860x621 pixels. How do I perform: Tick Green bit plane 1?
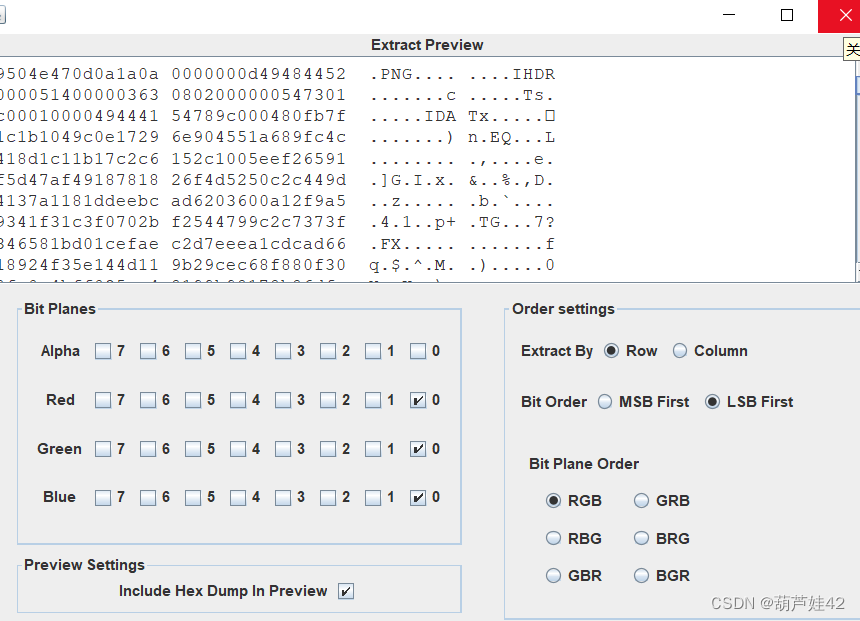(372, 449)
